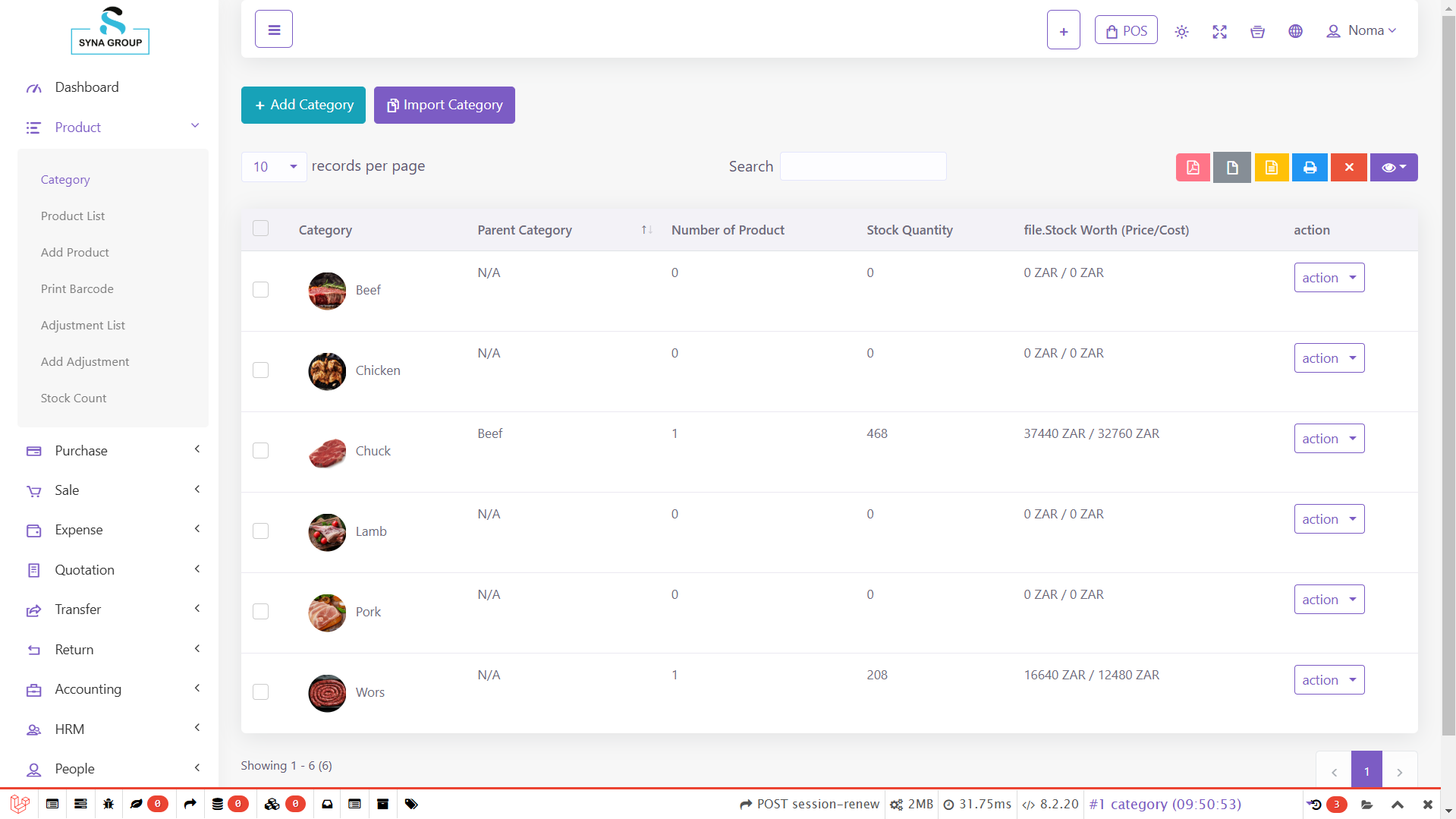Open the column visibility eye dropdown
1456x819 pixels.
(1393, 167)
